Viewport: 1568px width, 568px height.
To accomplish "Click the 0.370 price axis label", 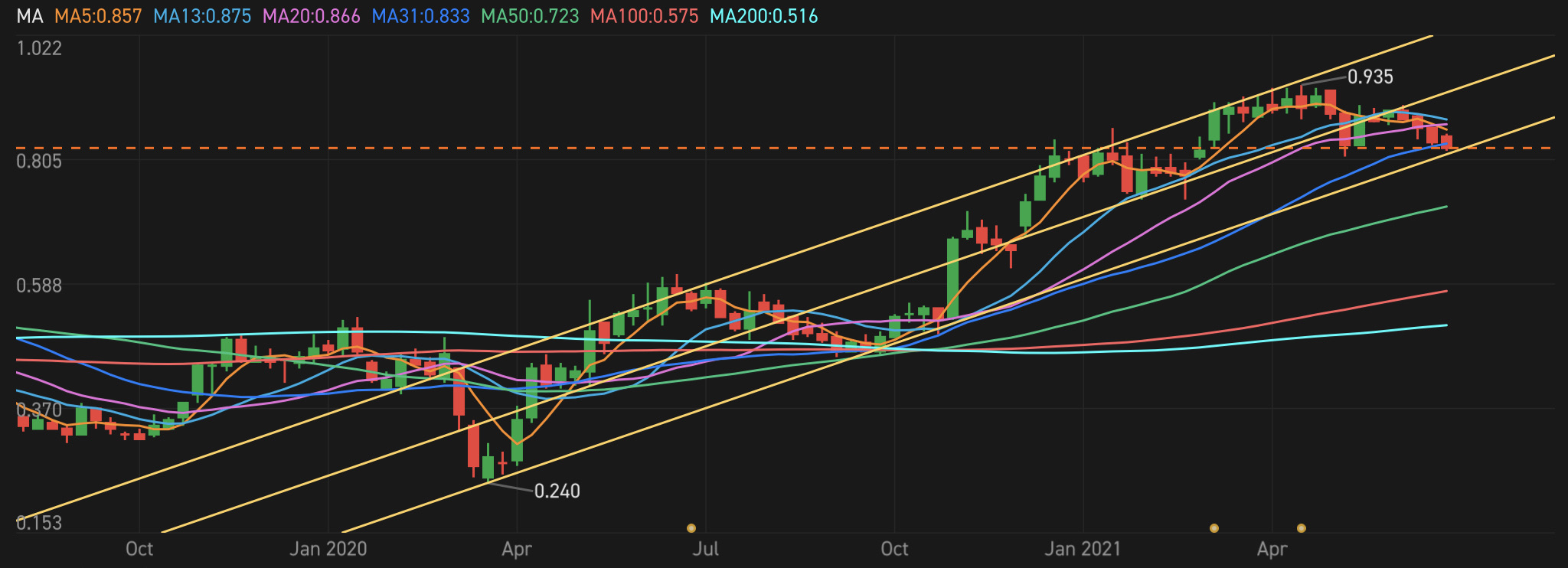I will tap(39, 410).
